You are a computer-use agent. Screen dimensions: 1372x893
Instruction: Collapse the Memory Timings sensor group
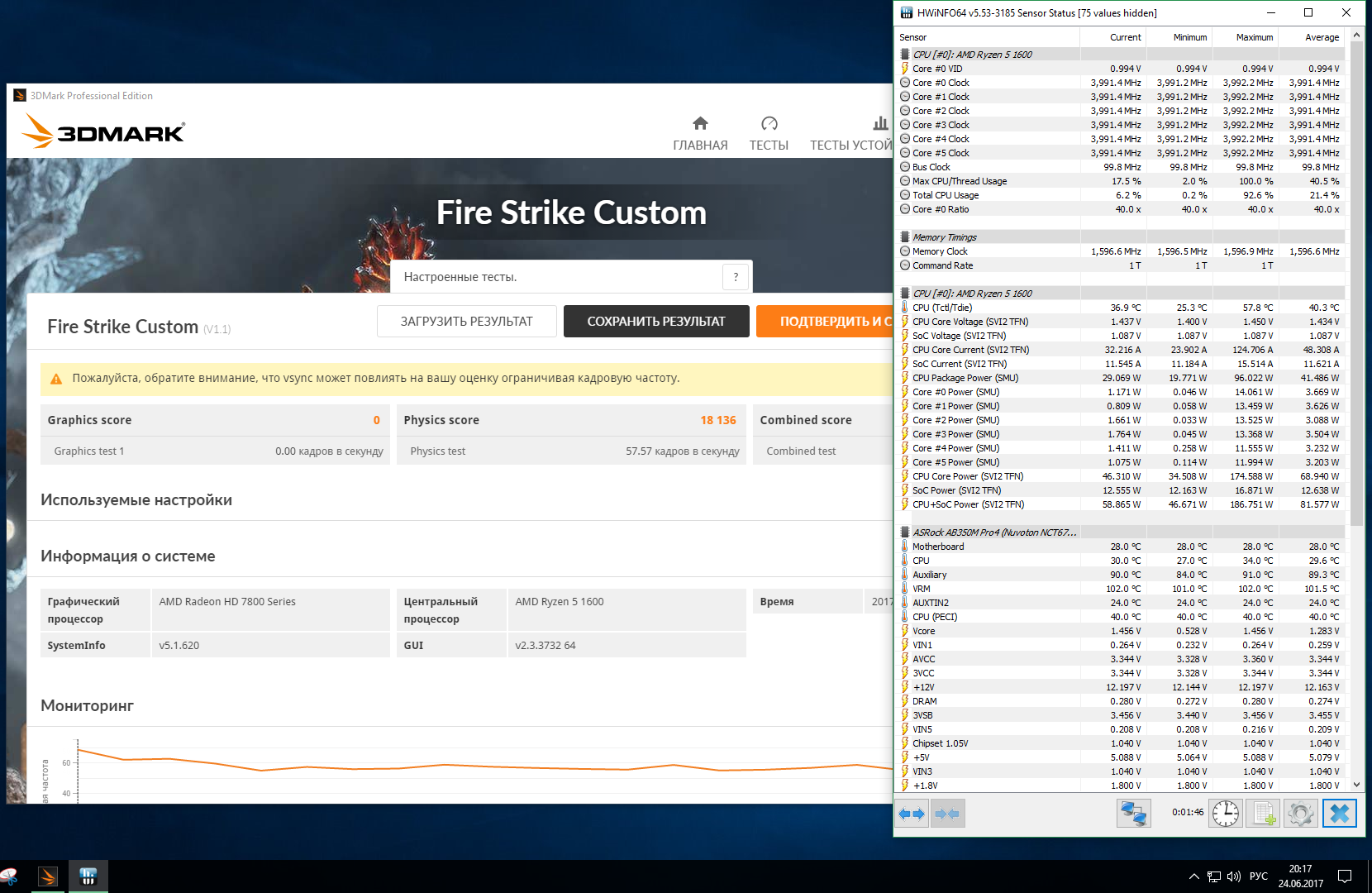945,237
